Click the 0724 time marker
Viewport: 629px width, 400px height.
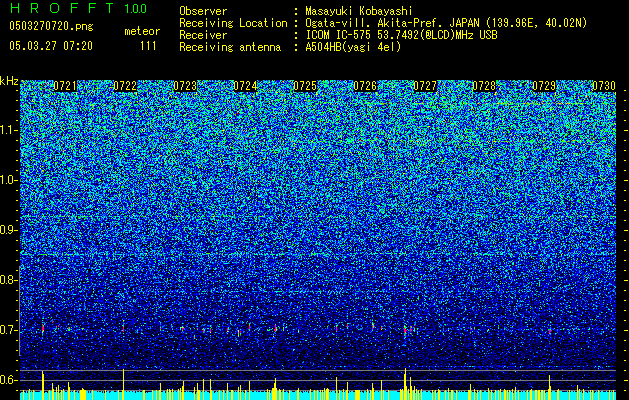pyautogui.click(x=245, y=86)
